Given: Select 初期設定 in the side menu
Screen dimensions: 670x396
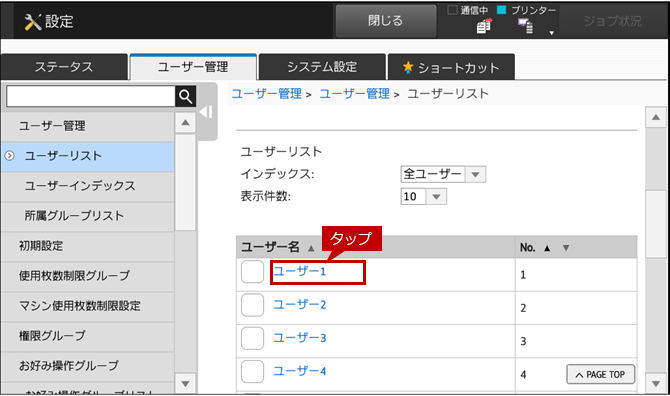Looking at the screenshot, I should pos(88,246).
